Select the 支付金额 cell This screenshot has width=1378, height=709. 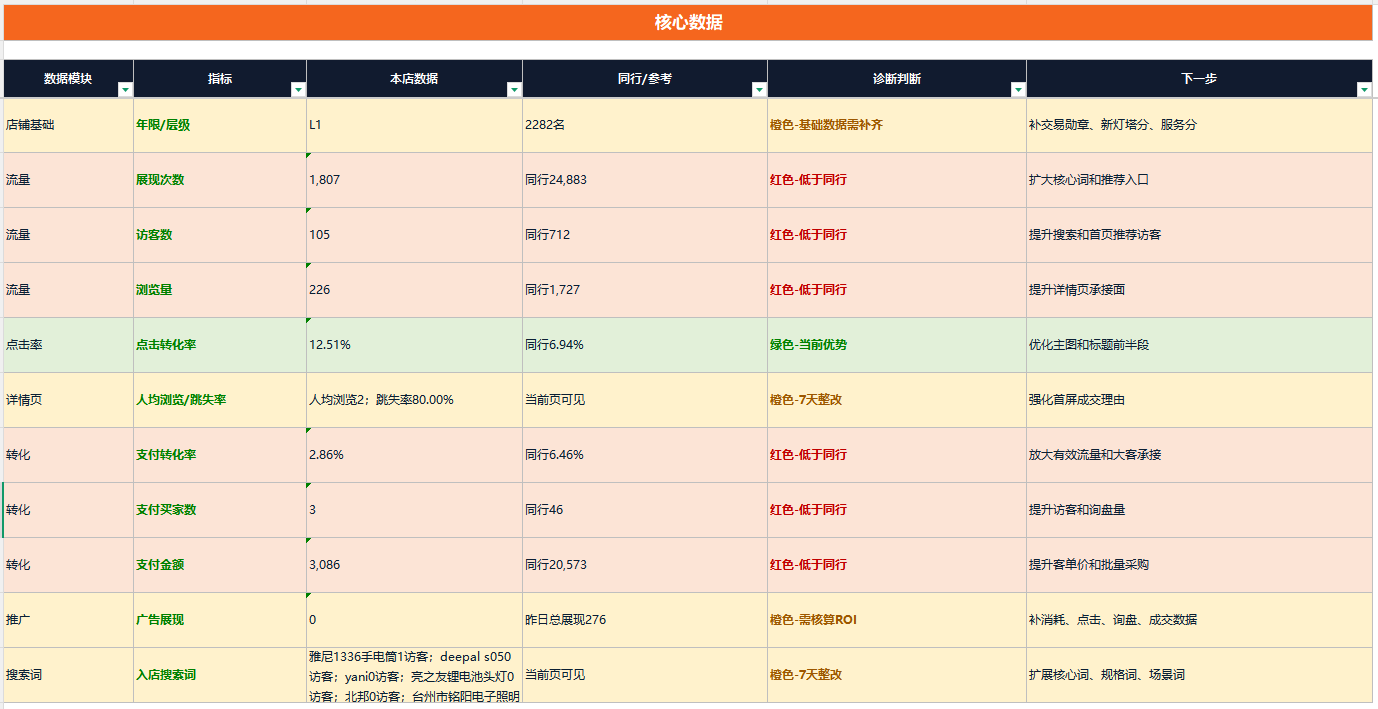click(x=220, y=566)
